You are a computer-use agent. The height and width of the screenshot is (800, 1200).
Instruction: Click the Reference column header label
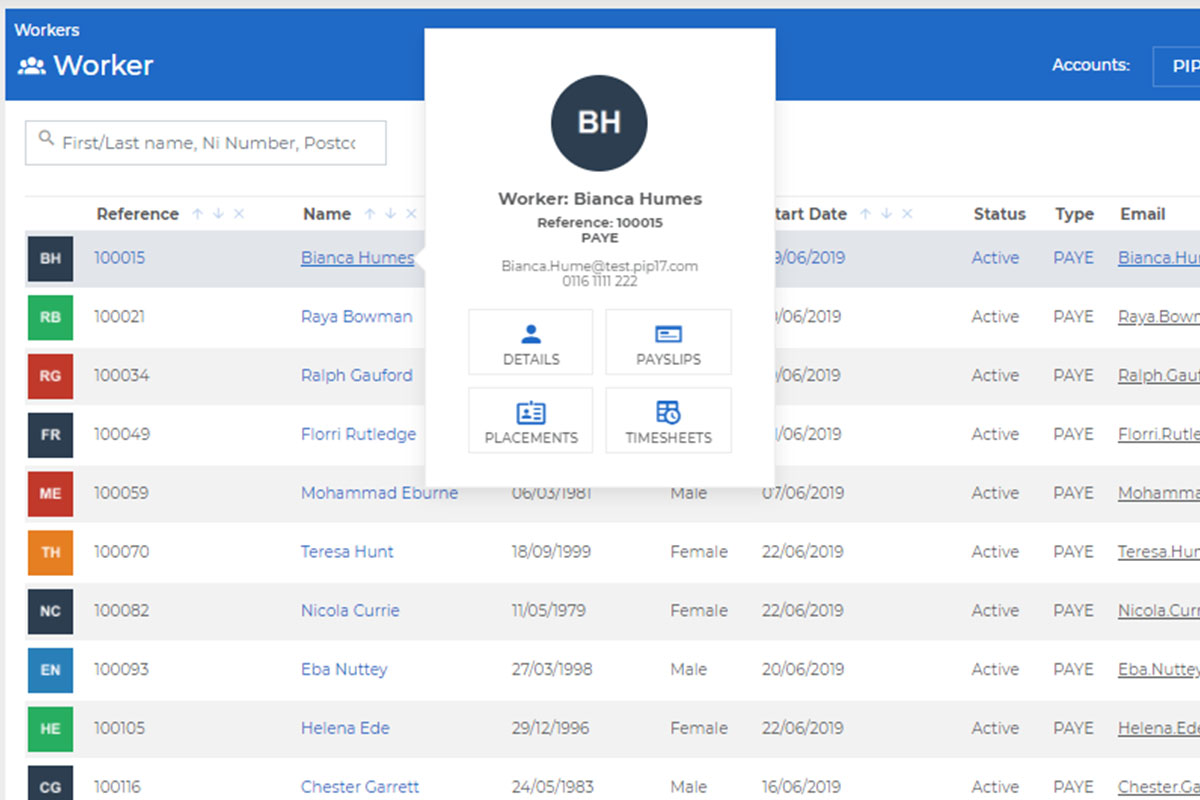click(137, 214)
